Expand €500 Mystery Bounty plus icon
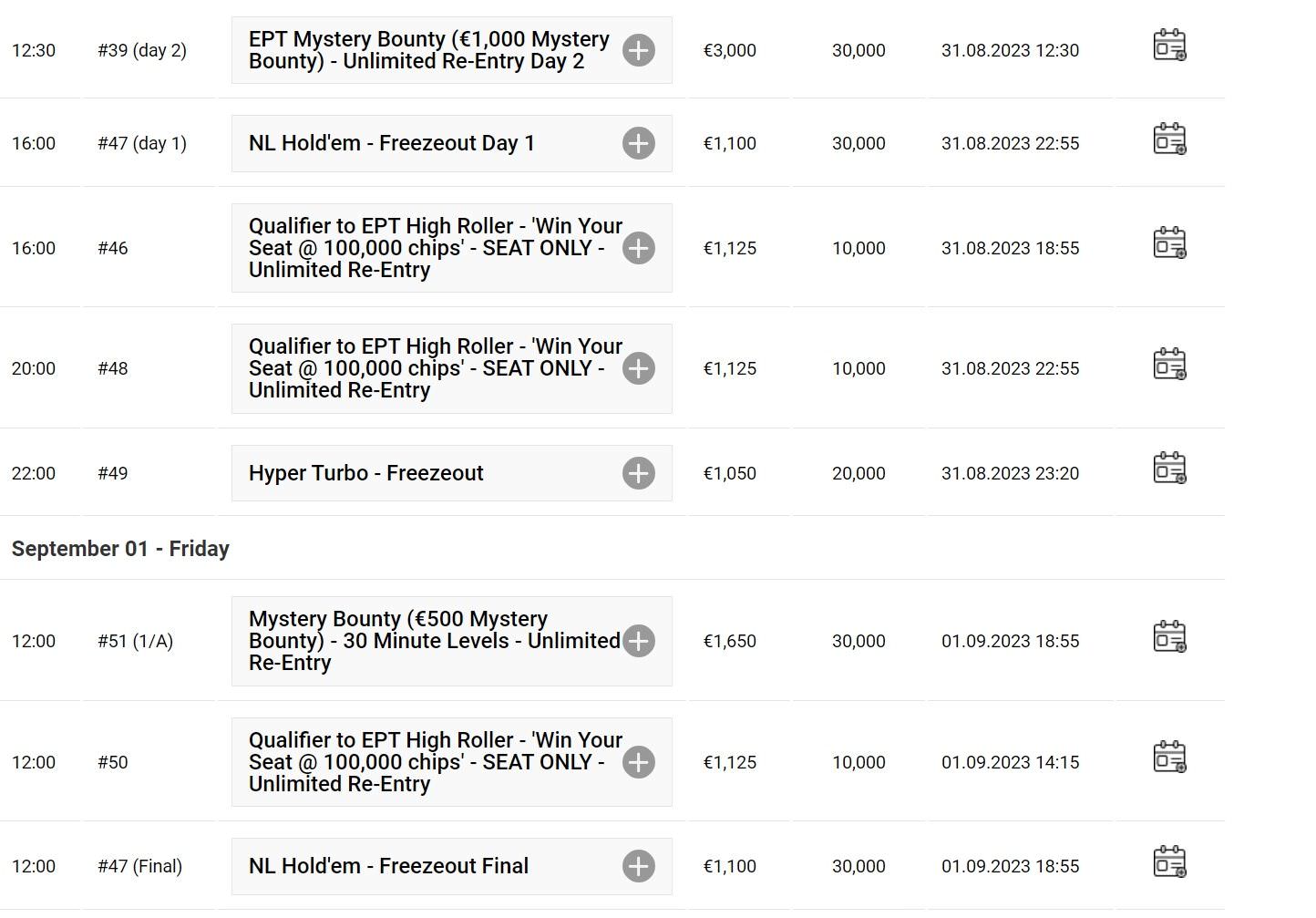The width and height of the screenshot is (1316, 918). [639, 641]
